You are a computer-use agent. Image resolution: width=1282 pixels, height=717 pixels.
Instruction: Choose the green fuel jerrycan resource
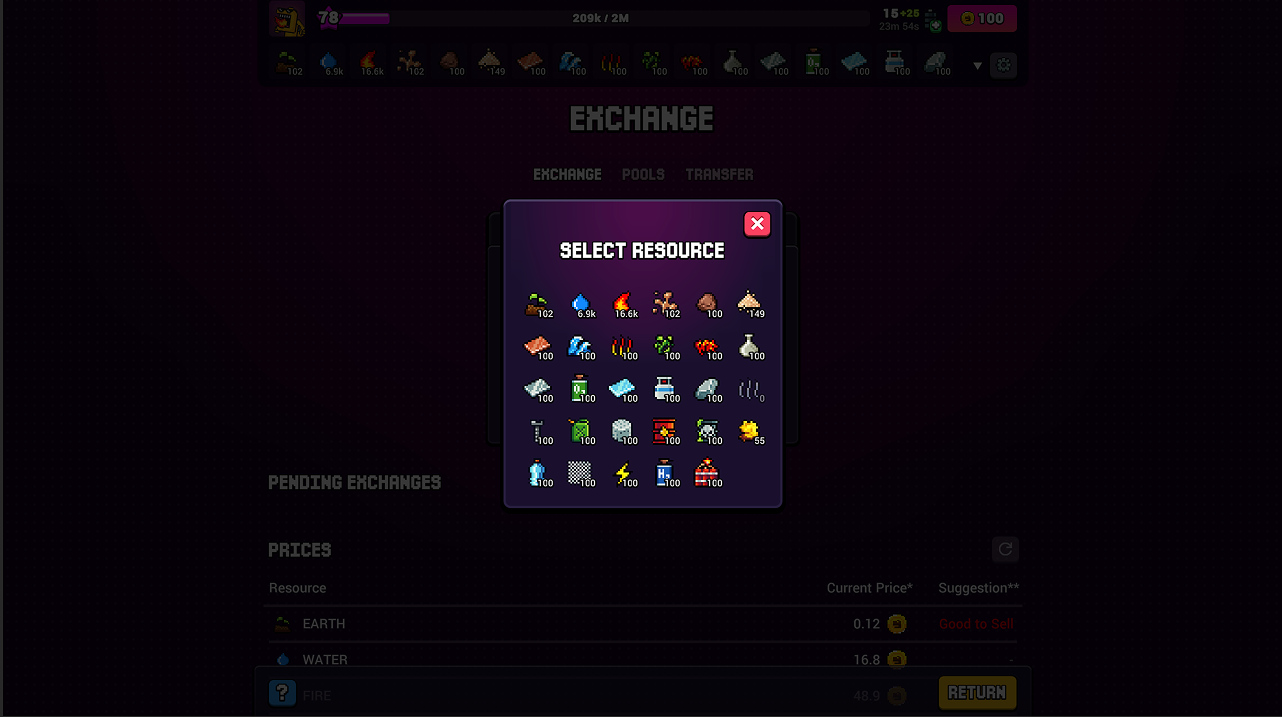581,431
